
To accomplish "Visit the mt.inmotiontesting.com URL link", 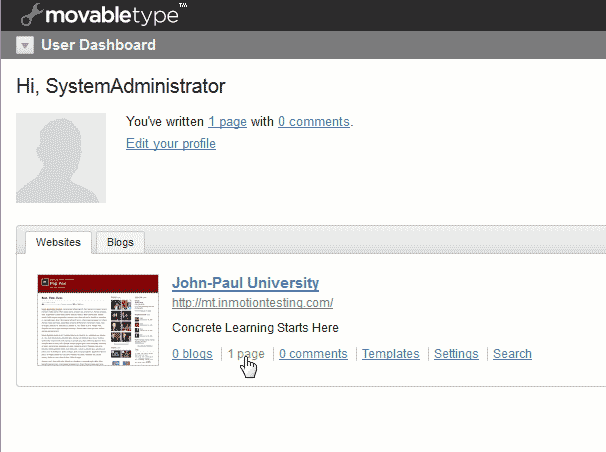I will click(x=252, y=302).
